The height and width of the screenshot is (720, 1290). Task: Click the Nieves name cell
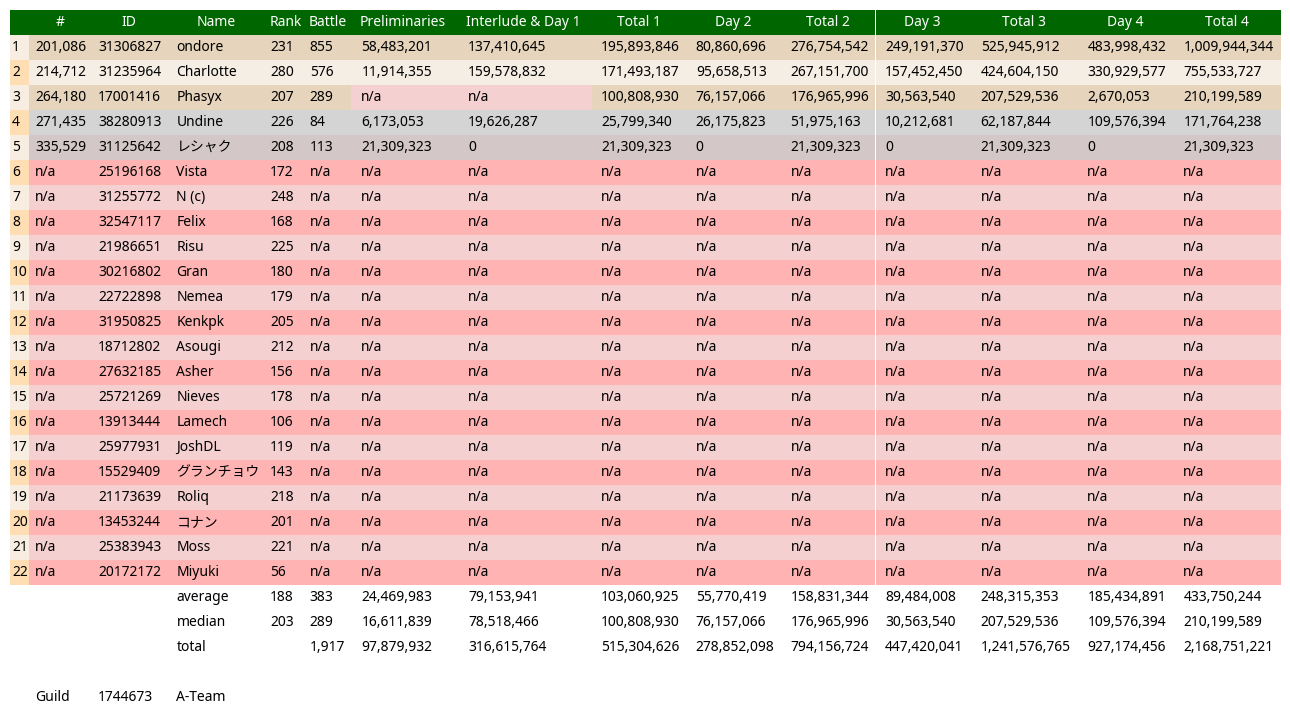198,396
